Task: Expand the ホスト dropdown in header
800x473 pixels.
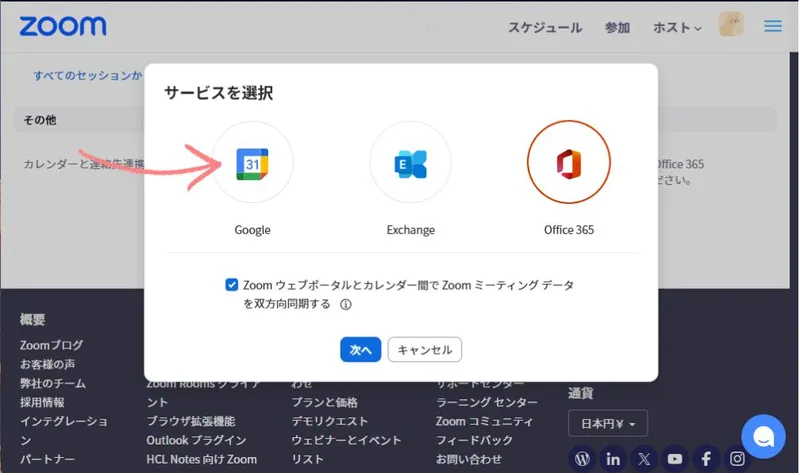Action: 677,27
